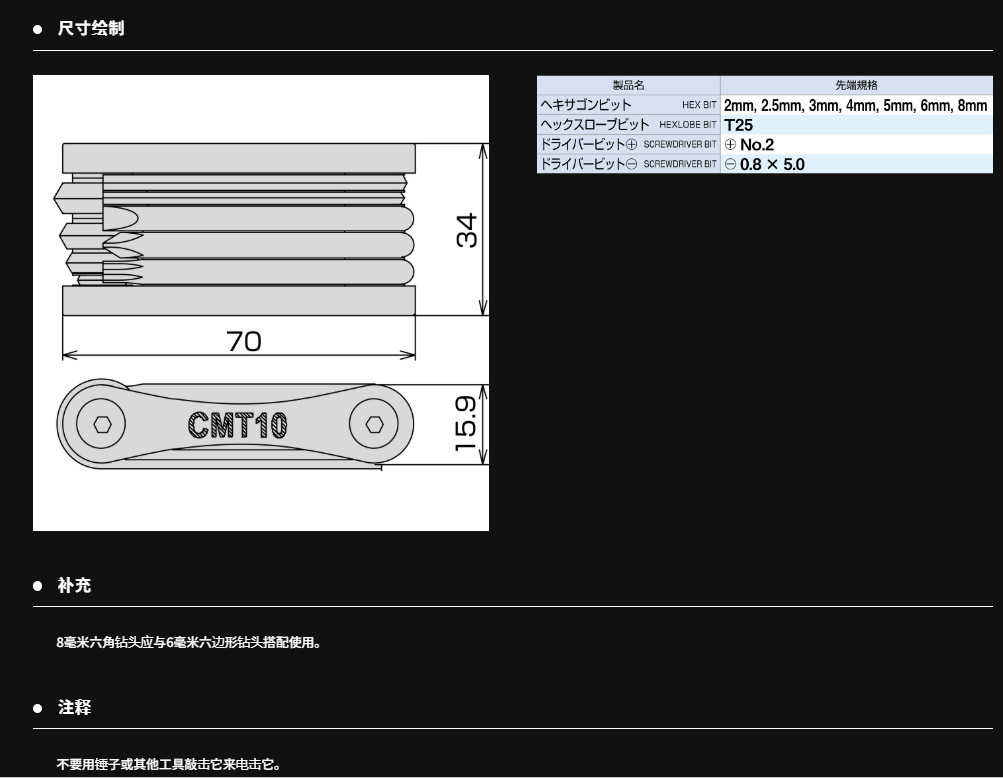Click the bullet dot before 补充

click(x=38, y=586)
